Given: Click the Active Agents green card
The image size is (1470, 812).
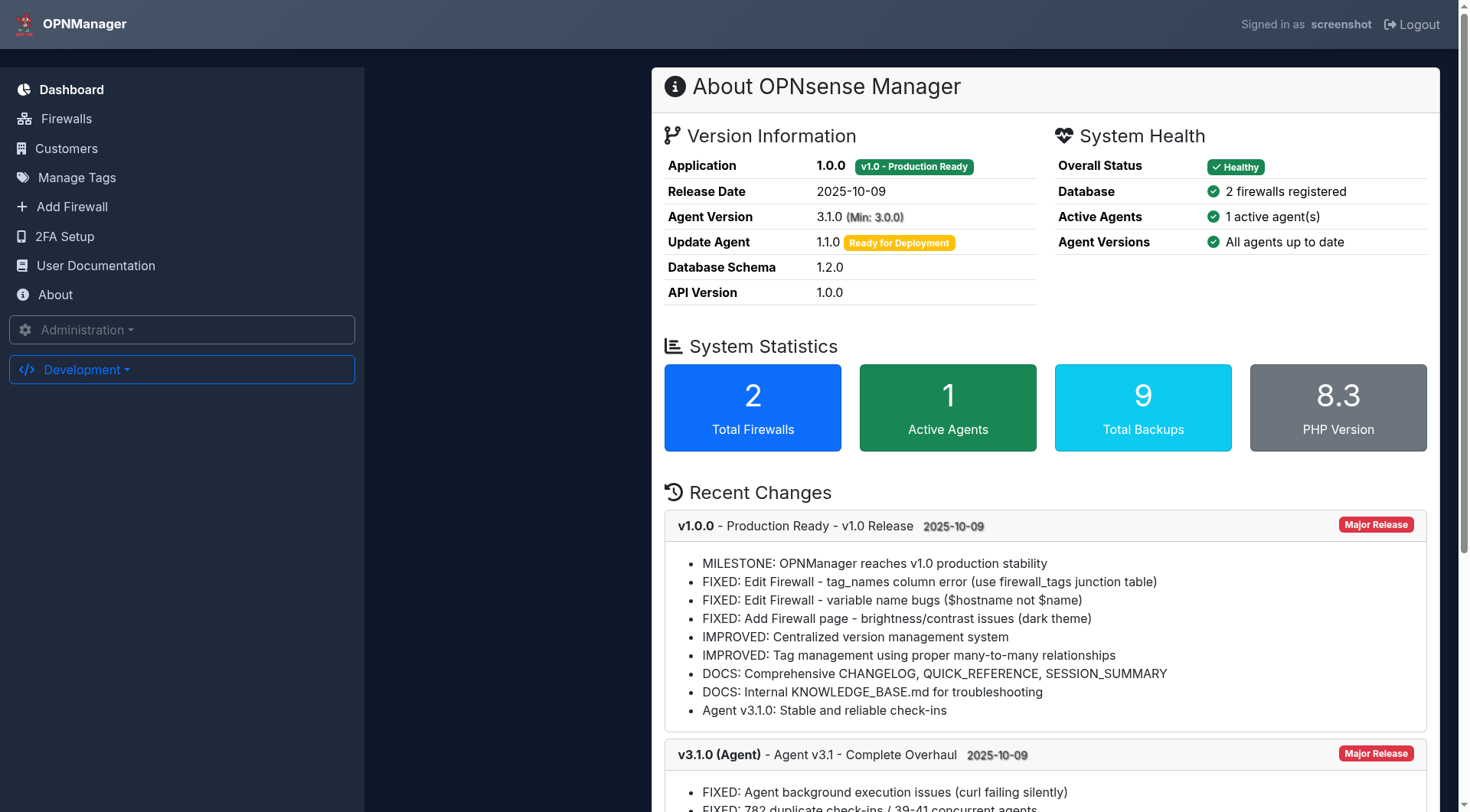Looking at the screenshot, I should (x=948, y=408).
